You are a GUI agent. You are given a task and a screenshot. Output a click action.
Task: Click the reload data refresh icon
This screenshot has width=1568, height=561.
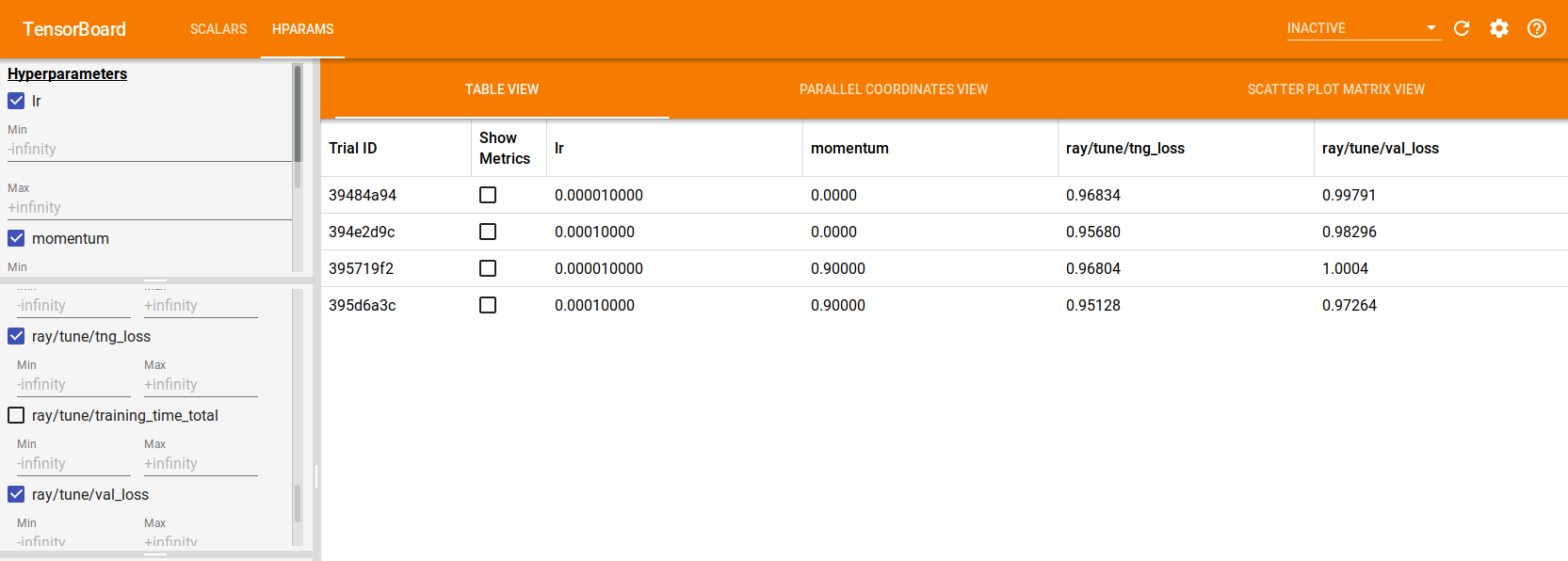(x=1462, y=28)
